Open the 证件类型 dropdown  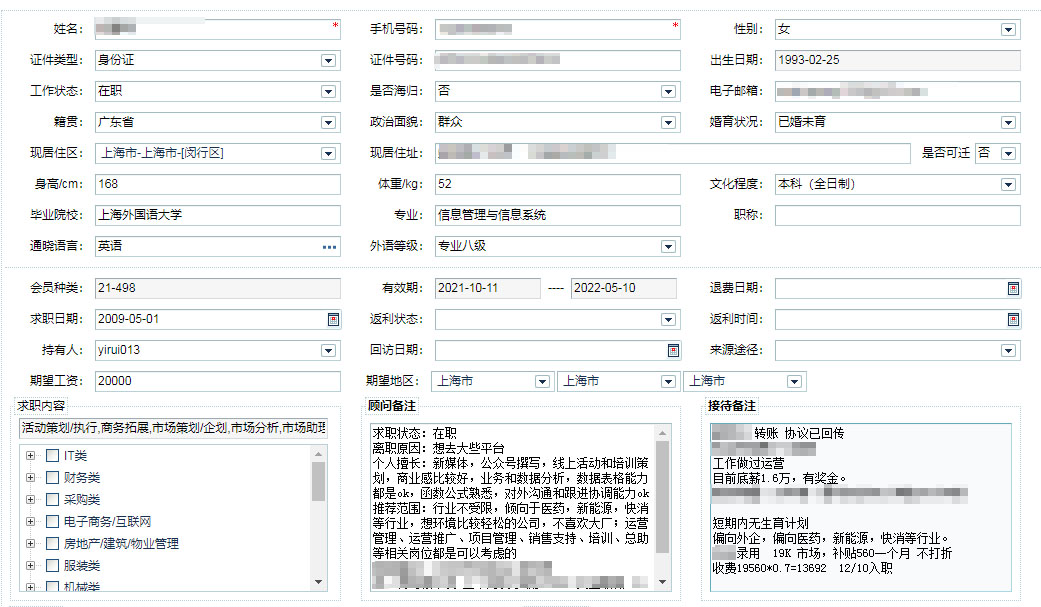click(328, 60)
